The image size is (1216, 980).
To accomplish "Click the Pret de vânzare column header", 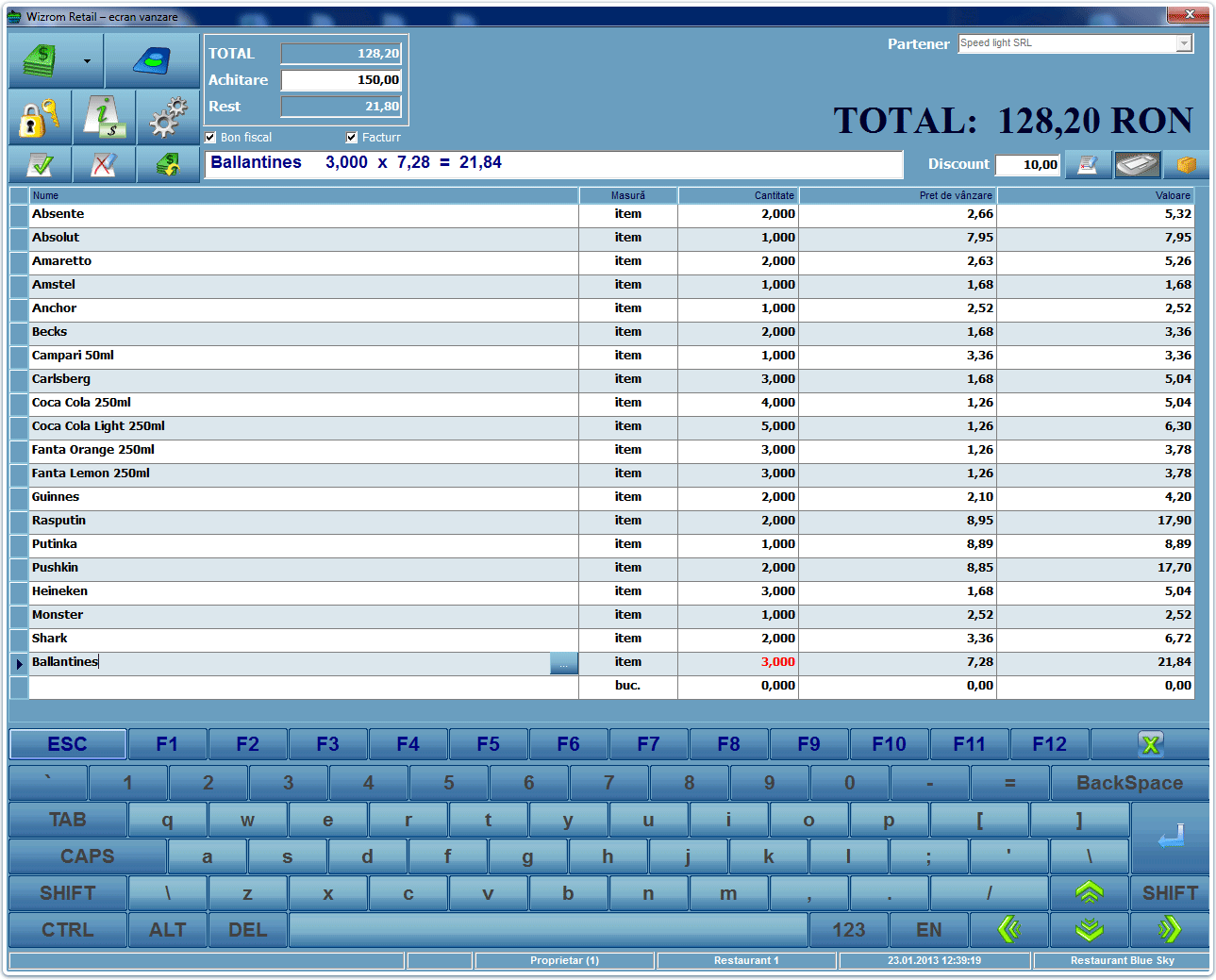I will [x=897, y=195].
